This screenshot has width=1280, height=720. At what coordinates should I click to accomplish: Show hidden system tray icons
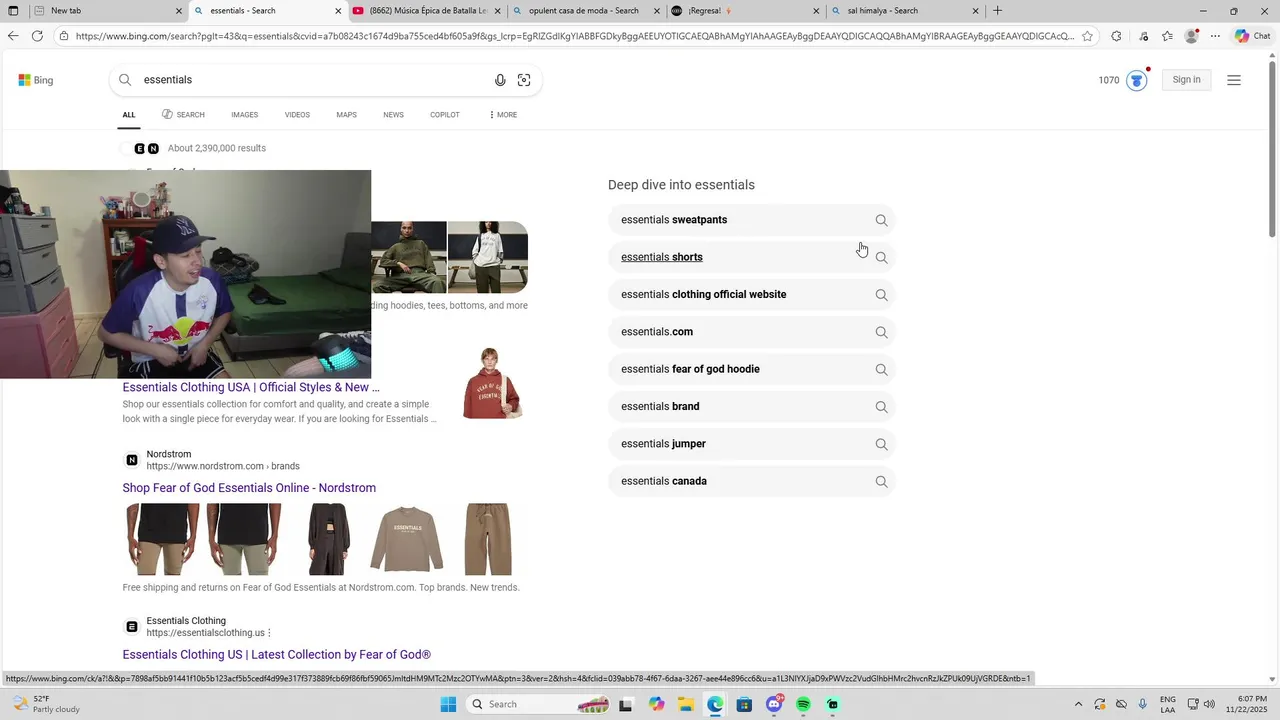click(x=1078, y=704)
